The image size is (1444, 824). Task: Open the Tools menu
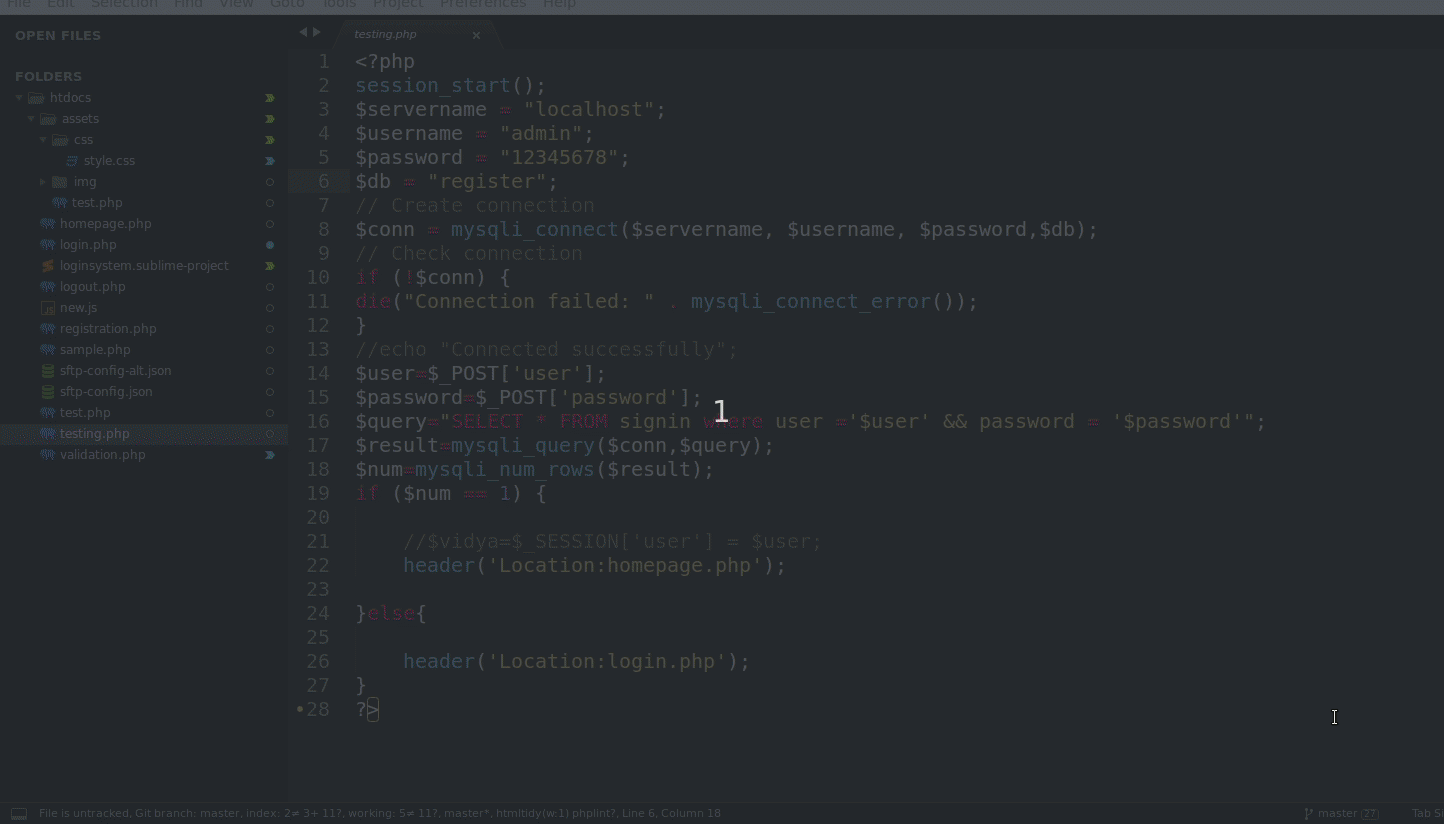(x=339, y=4)
